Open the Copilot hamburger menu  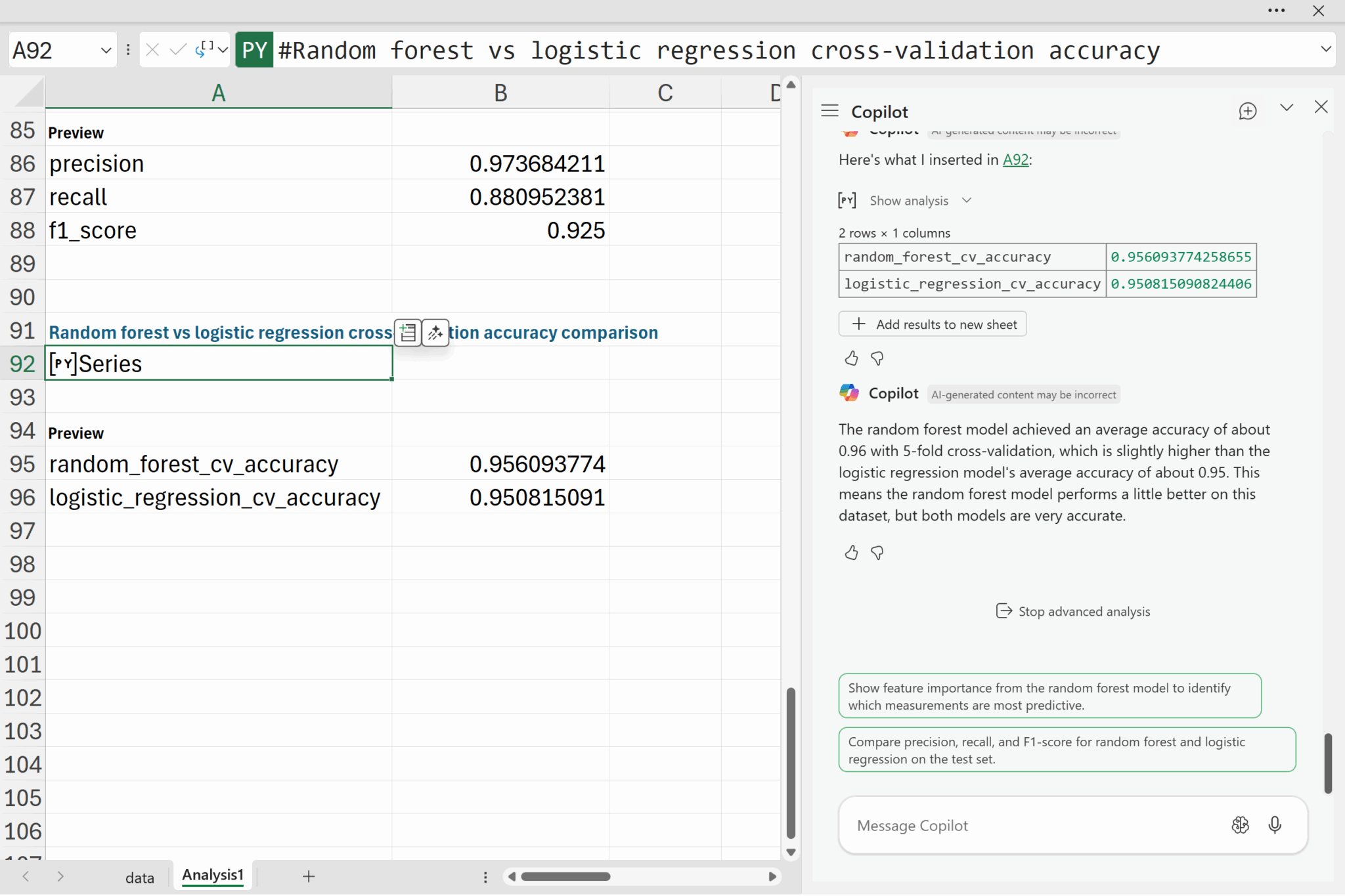coord(829,111)
